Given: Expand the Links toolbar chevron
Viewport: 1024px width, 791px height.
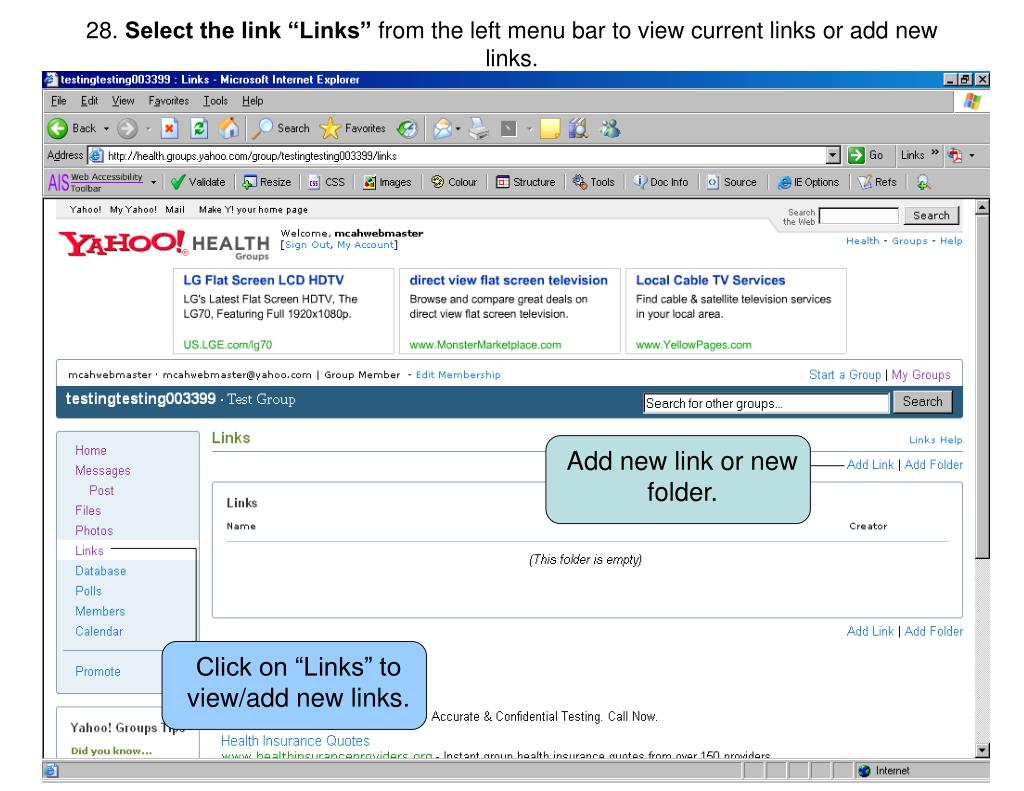Looking at the screenshot, I should point(935,153).
